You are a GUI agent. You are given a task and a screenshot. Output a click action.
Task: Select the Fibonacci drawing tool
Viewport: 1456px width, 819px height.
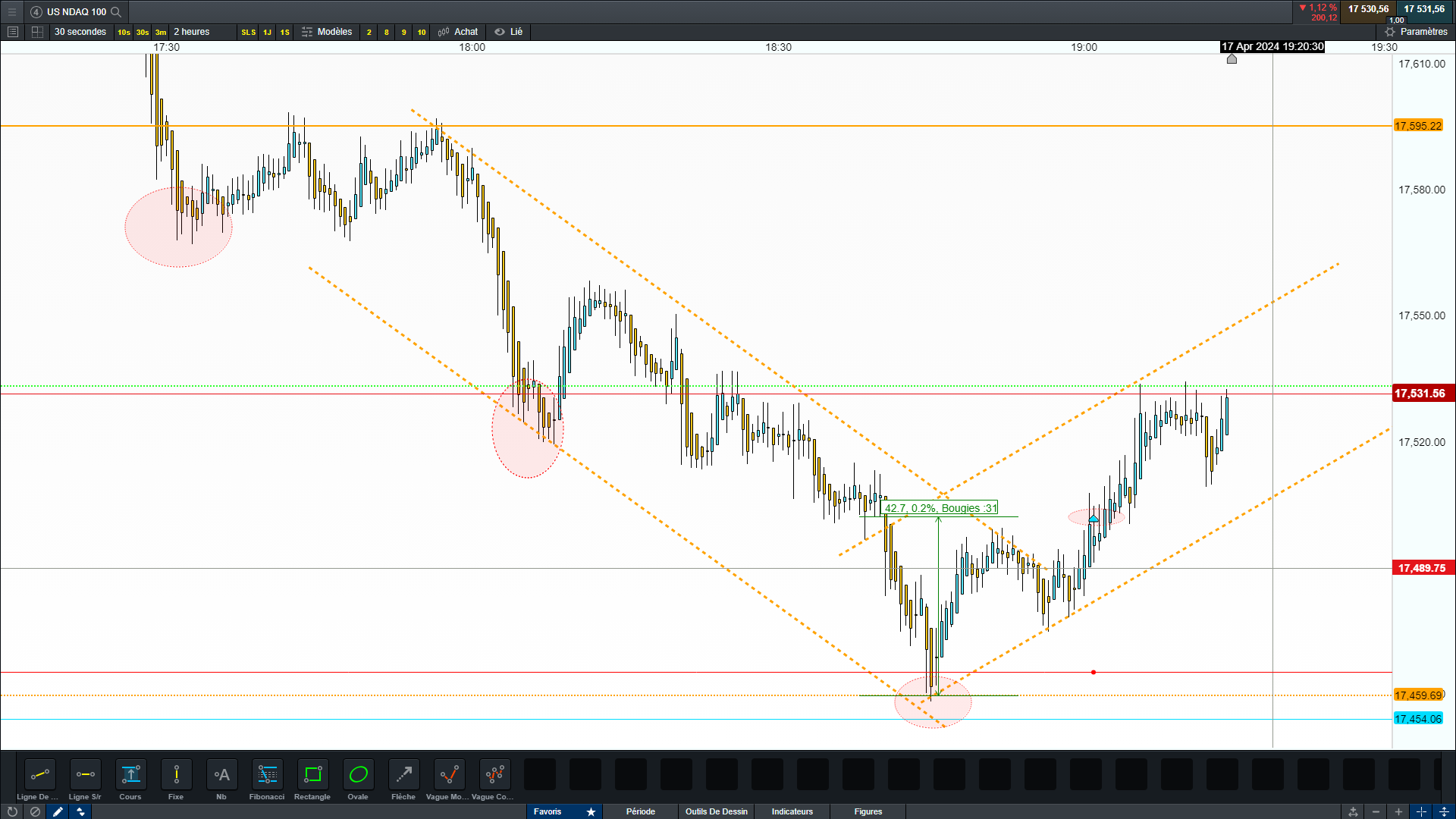[x=267, y=775]
